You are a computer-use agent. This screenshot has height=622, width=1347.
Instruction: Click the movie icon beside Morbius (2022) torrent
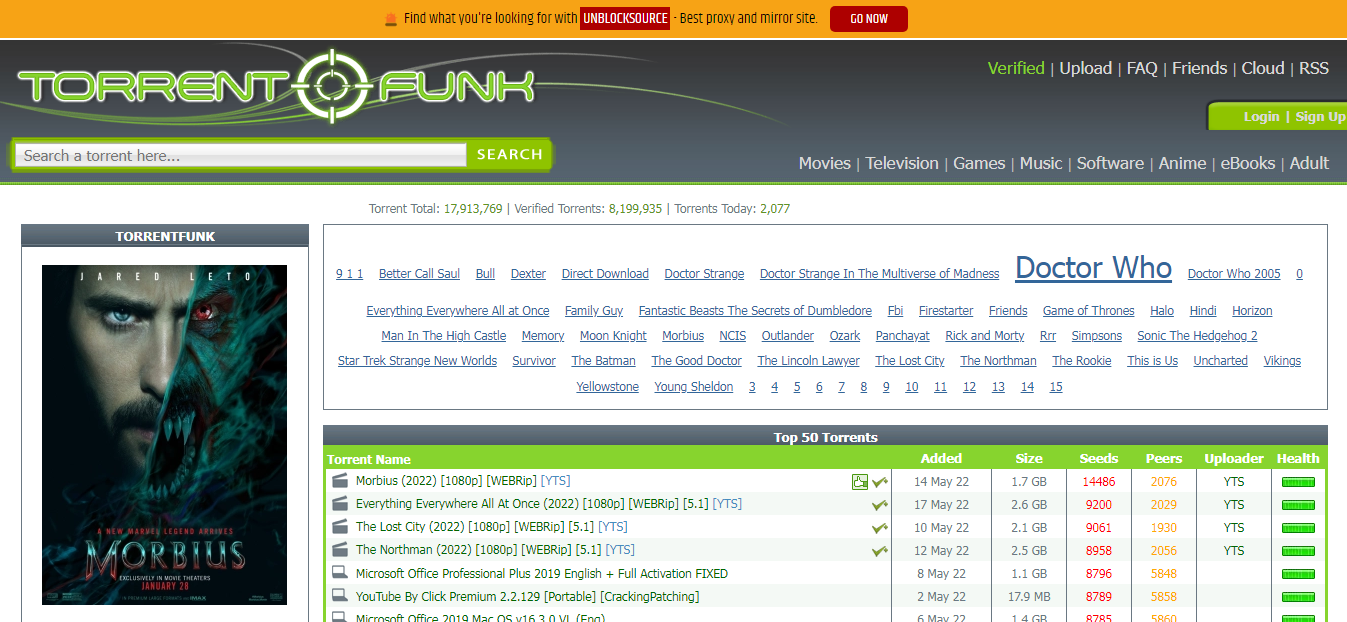click(340, 481)
